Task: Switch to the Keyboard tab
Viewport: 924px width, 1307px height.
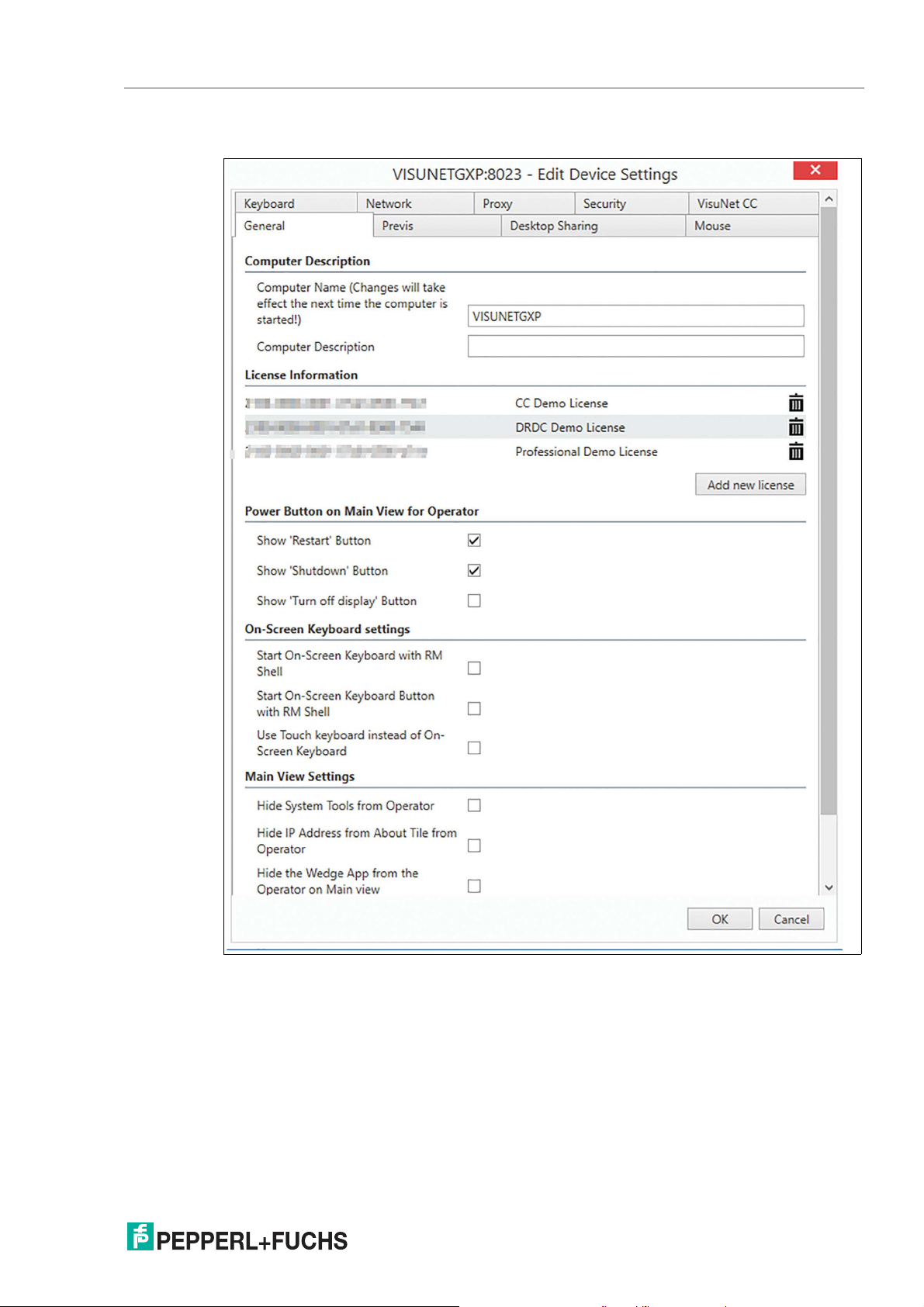Action: click(x=296, y=203)
